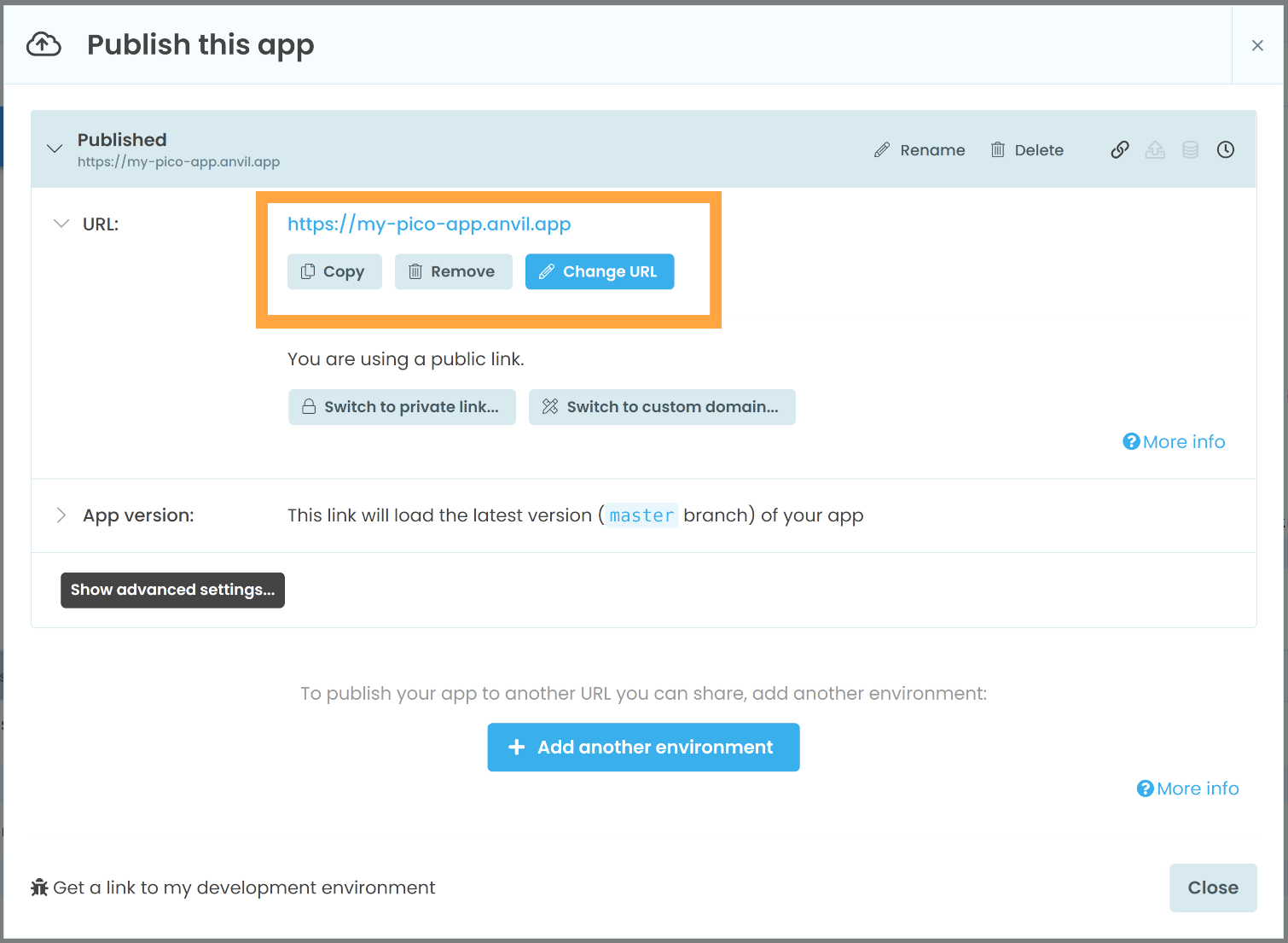Open the database icon in the Published header
1288x943 pixels.
click(1190, 149)
